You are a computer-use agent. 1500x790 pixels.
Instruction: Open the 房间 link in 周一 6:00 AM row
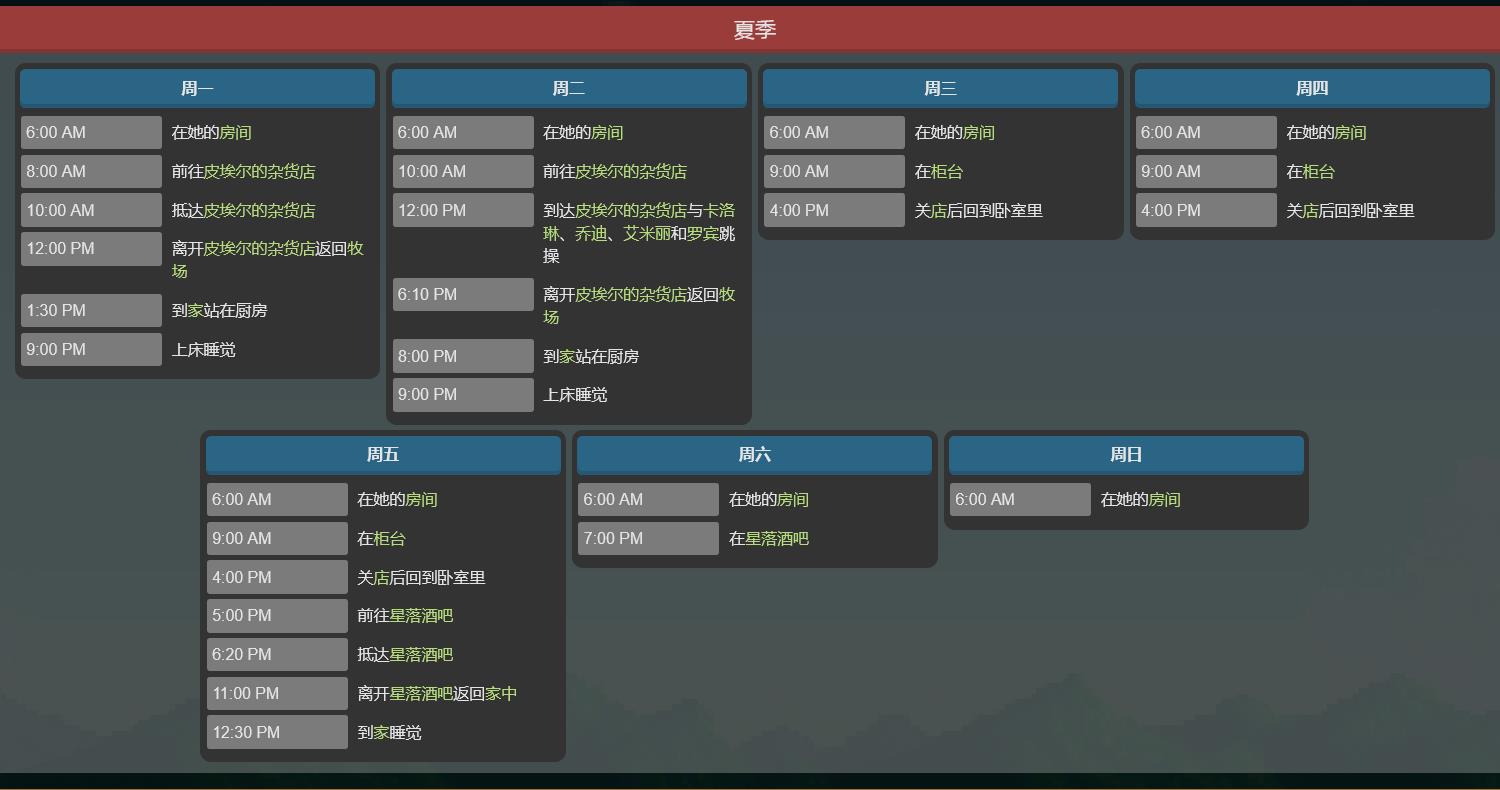236,132
